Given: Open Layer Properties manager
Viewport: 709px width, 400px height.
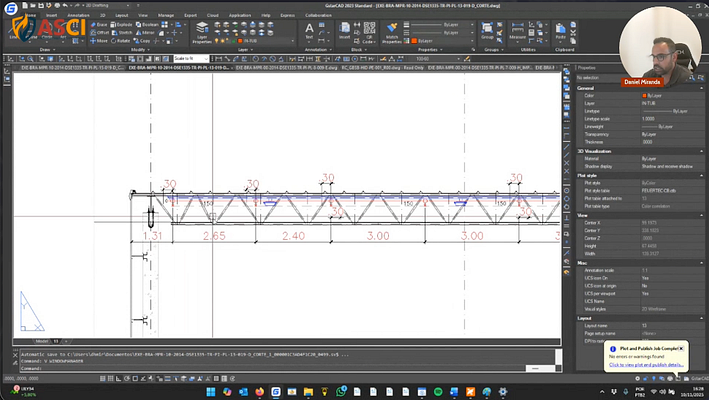Looking at the screenshot, I should coord(202,33).
